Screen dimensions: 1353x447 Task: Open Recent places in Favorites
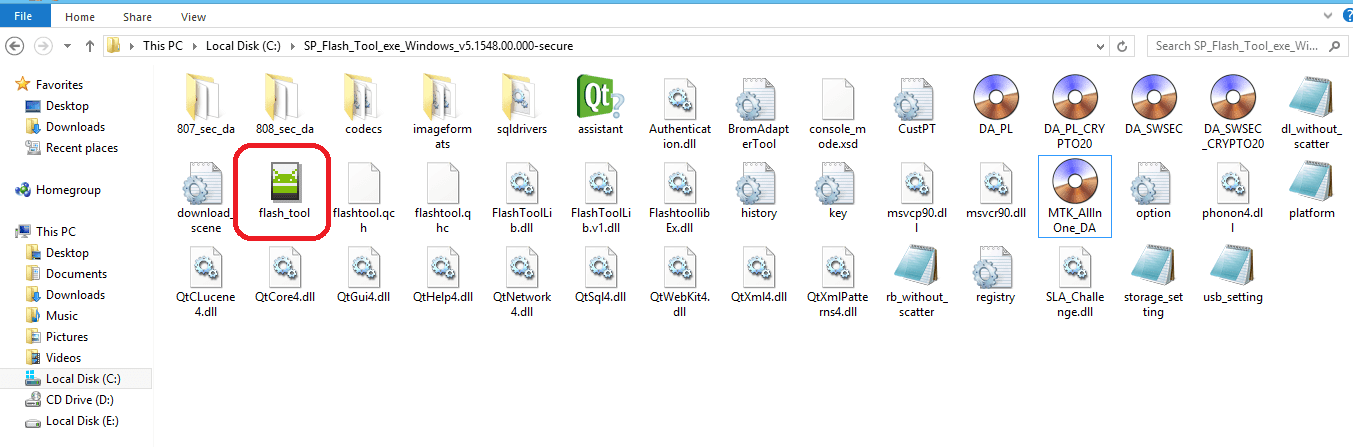[x=82, y=148]
